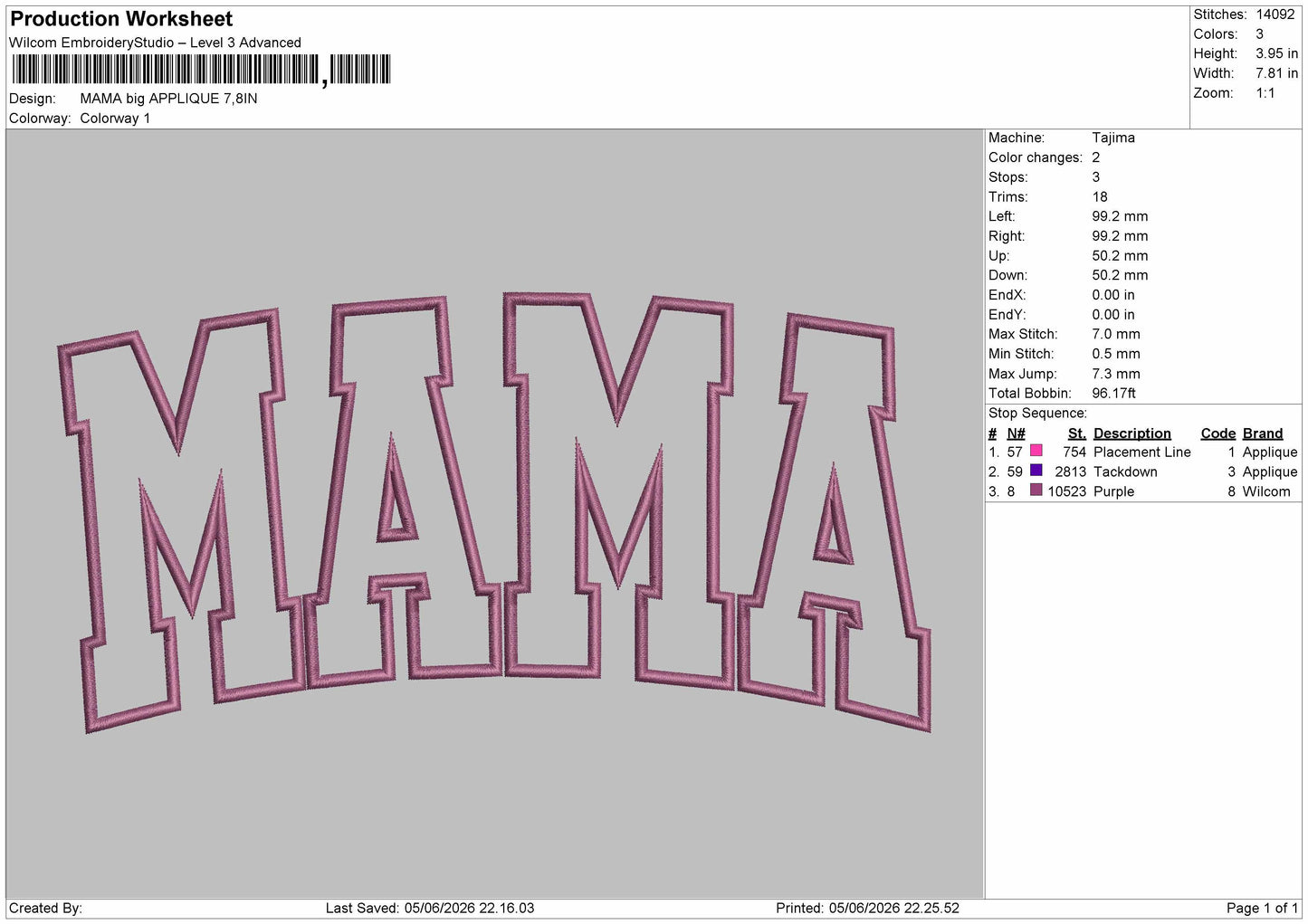Click the Height value '3.95 in'
1308x924 pixels.
coord(1276,53)
